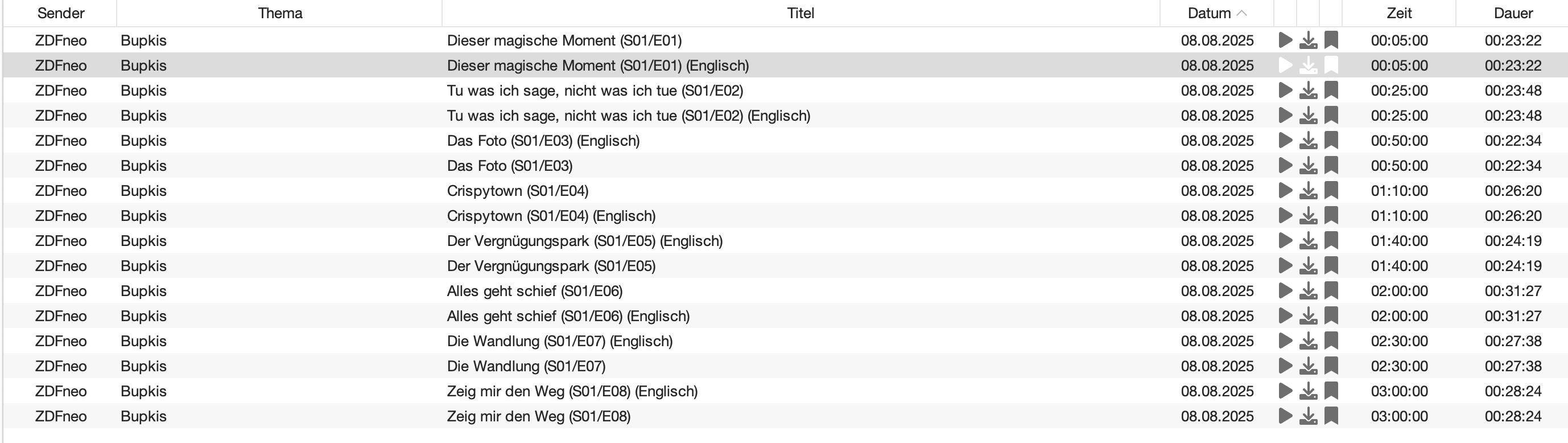
Task: Sort the list by Titel column
Action: pos(800,13)
